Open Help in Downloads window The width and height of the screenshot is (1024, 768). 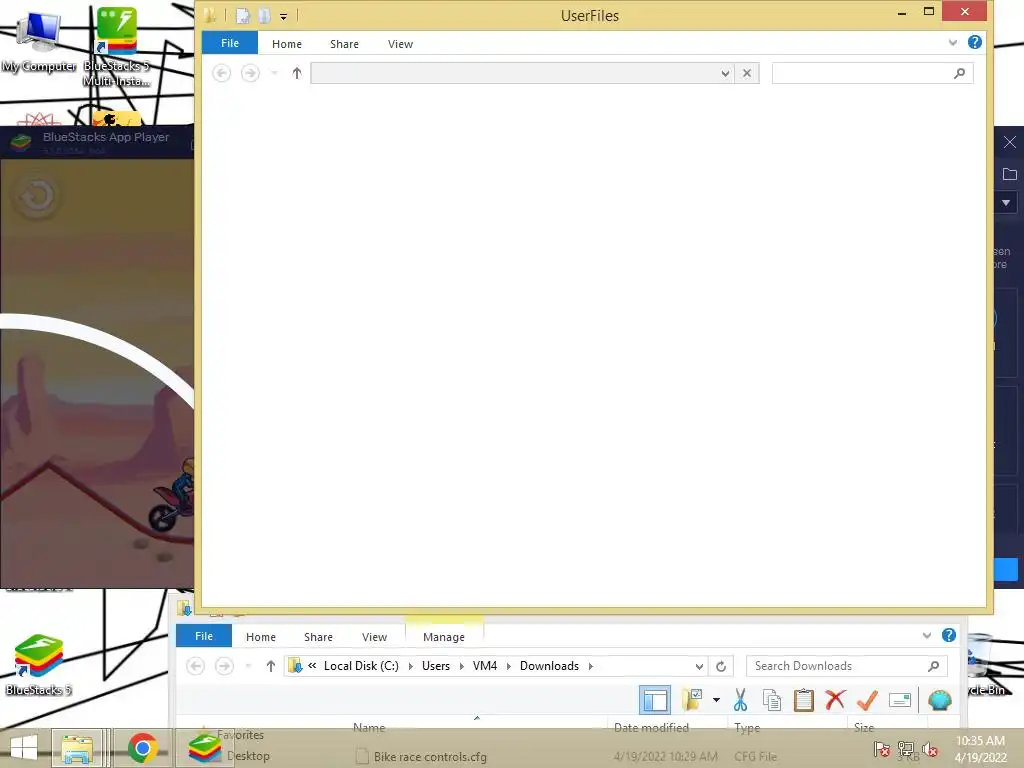tap(949, 635)
